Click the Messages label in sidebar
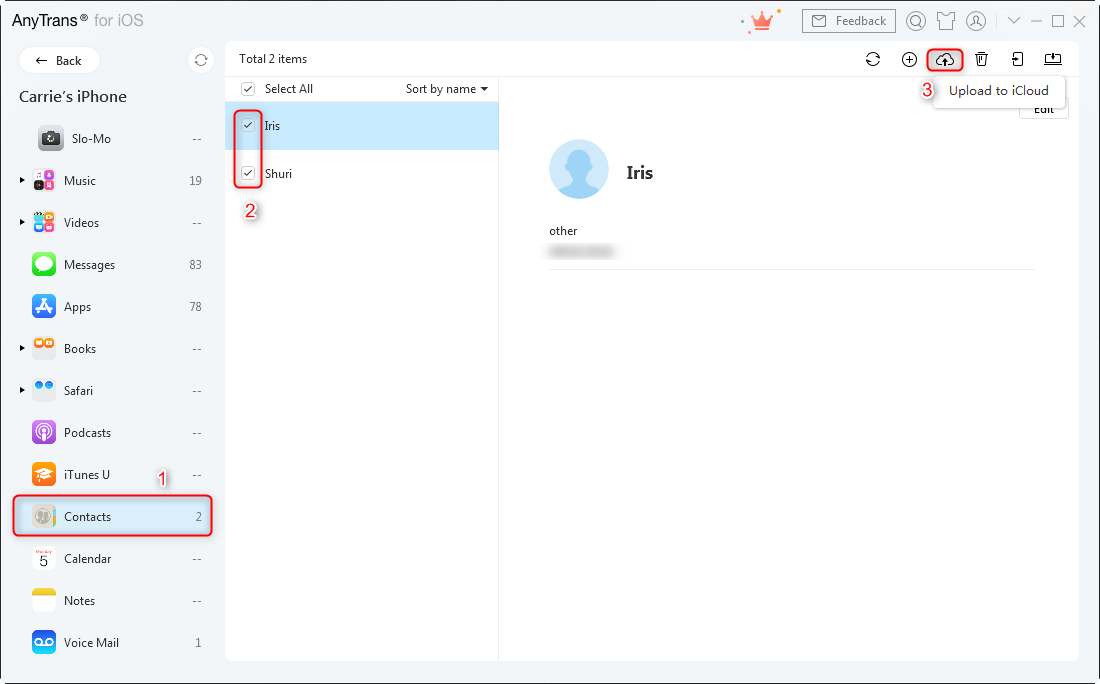This screenshot has height=684, width=1100. pos(89,264)
